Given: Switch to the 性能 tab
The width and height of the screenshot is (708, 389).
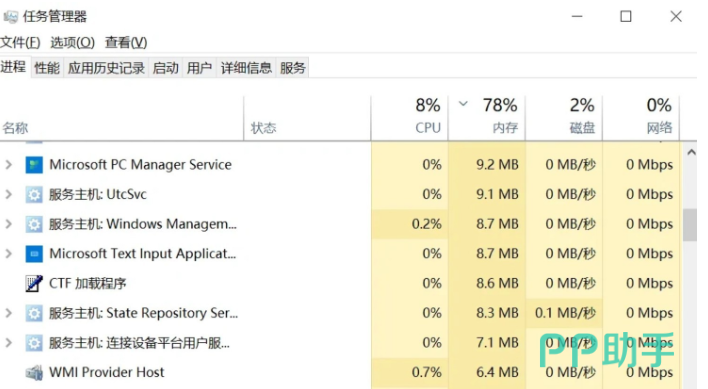Looking at the screenshot, I should (x=47, y=68).
